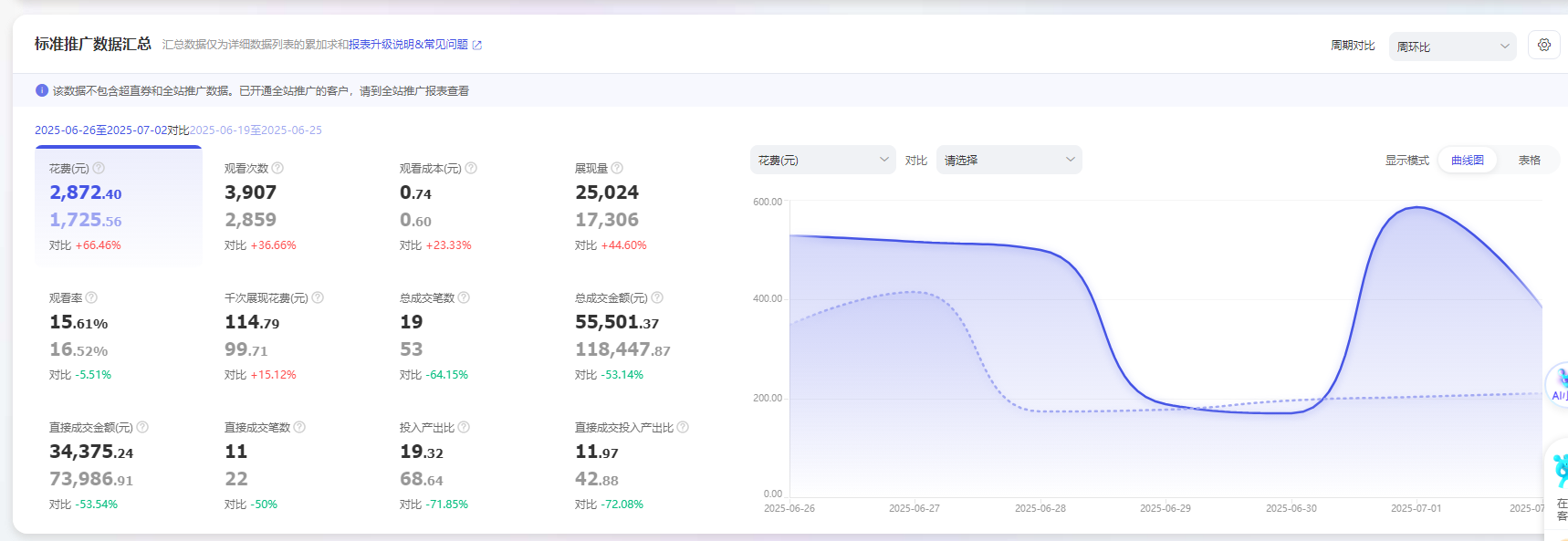Select the 花费(元) metric card
1568x541 pixels.
(119, 207)
